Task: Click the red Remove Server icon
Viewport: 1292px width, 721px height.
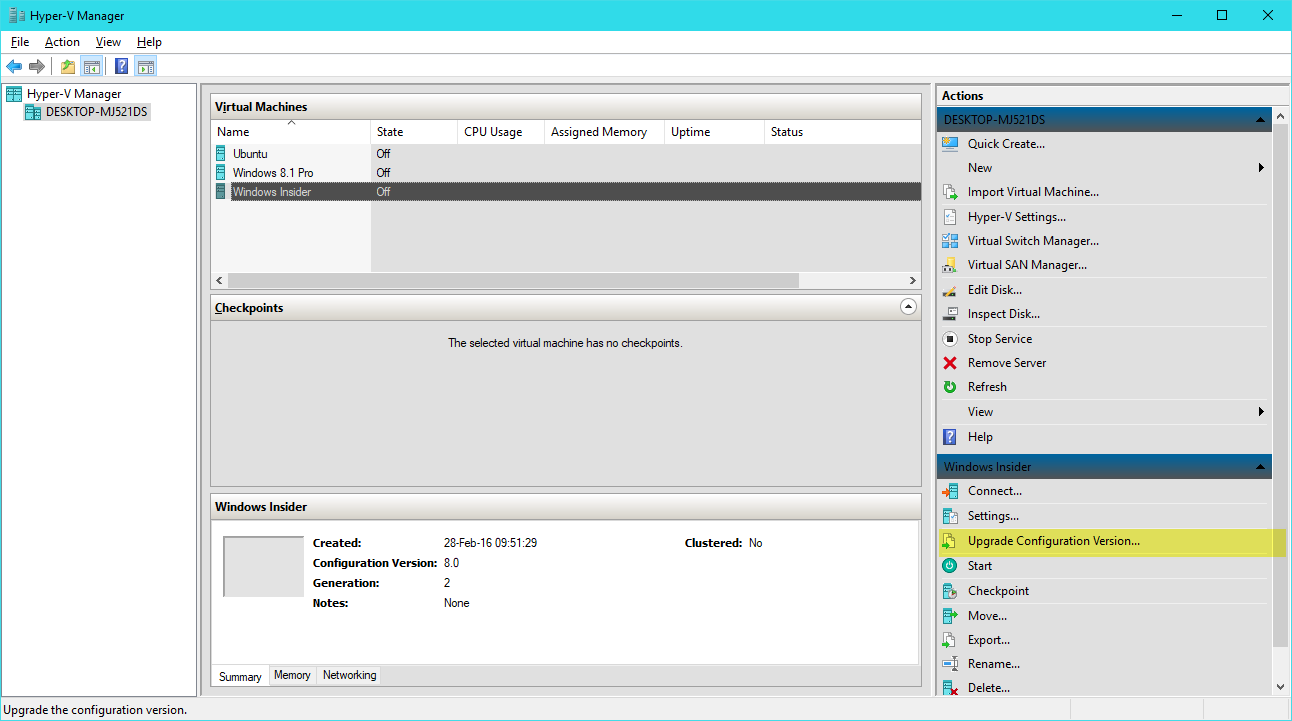Action: 950,363
